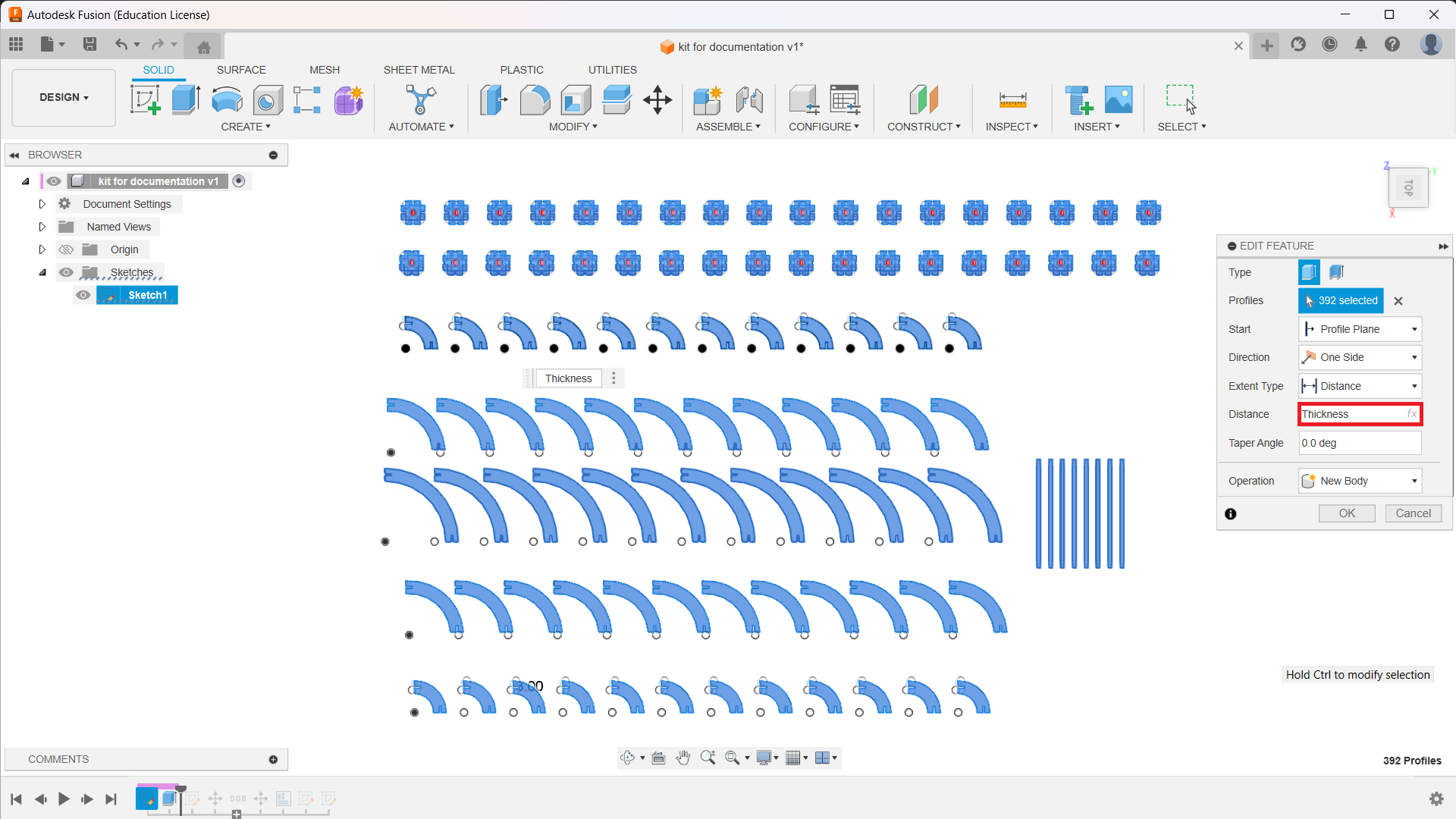Switch to the SHEET METAL tab
The width and height of the screenshot is (1456, 819).
(x=419, y=70)
